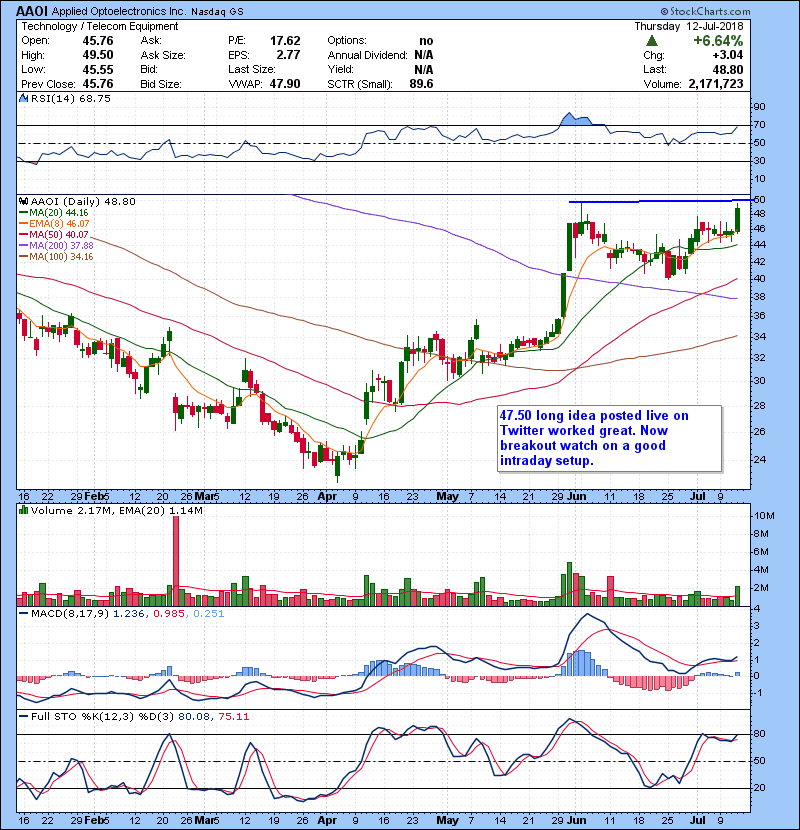Select the AAOI ticker symbol in the header
The image size is (800, 830).
coord(32,11)
